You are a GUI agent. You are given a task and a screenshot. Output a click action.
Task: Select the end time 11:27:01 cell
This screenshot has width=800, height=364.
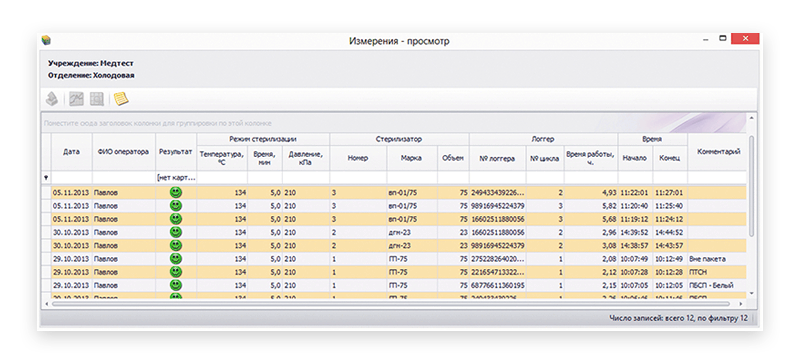pyautogui.click(x=670, y=192)
